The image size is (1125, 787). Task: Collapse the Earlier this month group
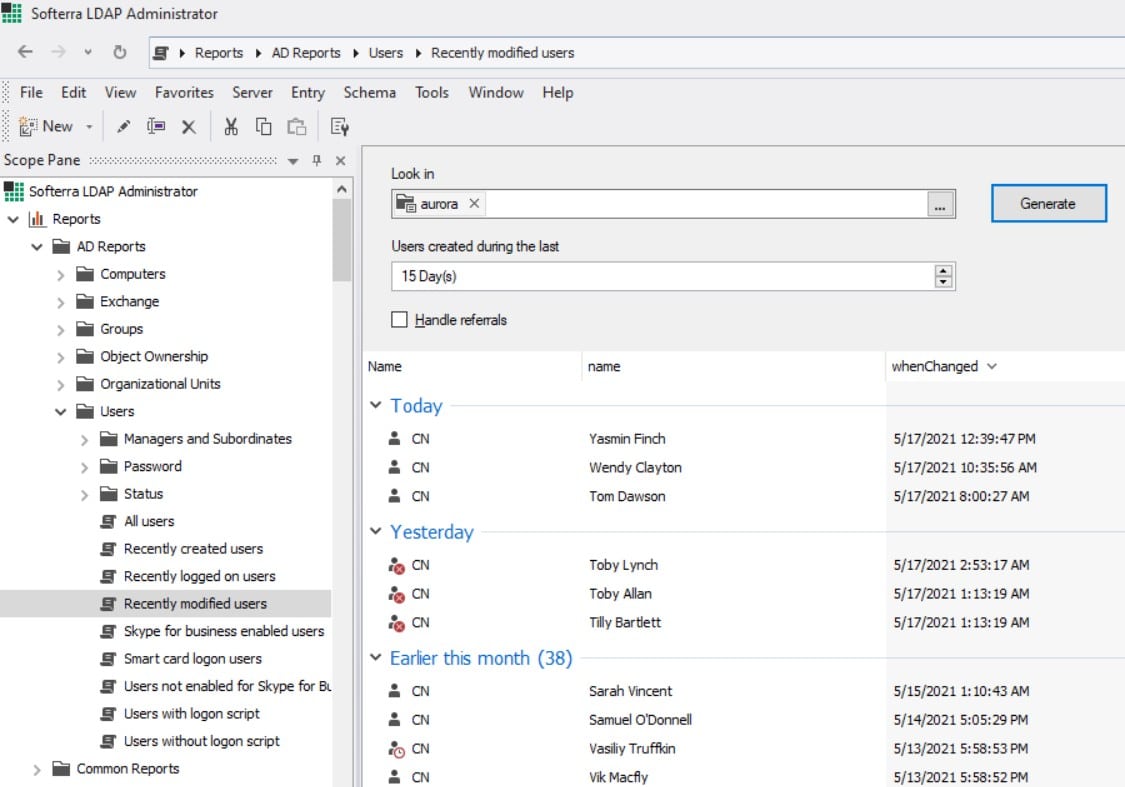[376, 658]
